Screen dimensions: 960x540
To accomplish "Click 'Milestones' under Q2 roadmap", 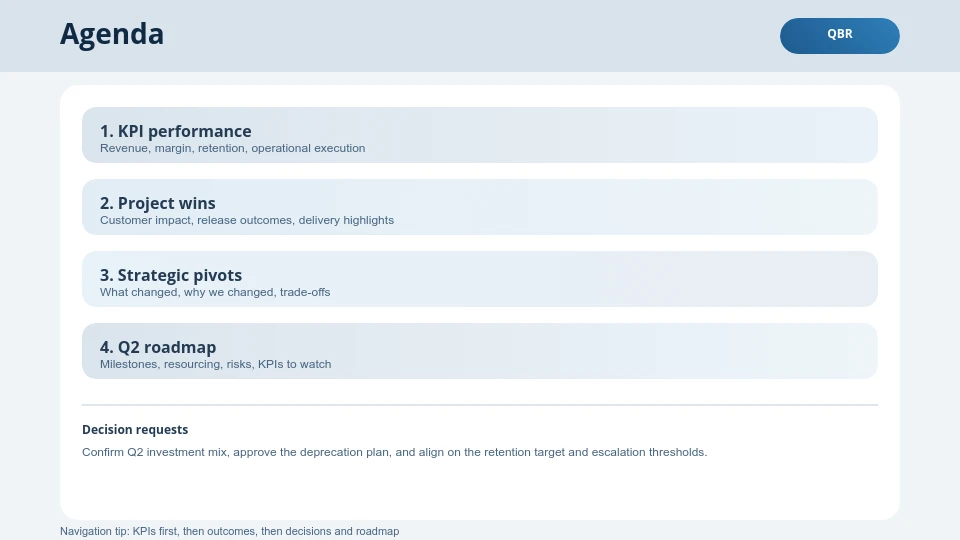I will coord(128,364).
